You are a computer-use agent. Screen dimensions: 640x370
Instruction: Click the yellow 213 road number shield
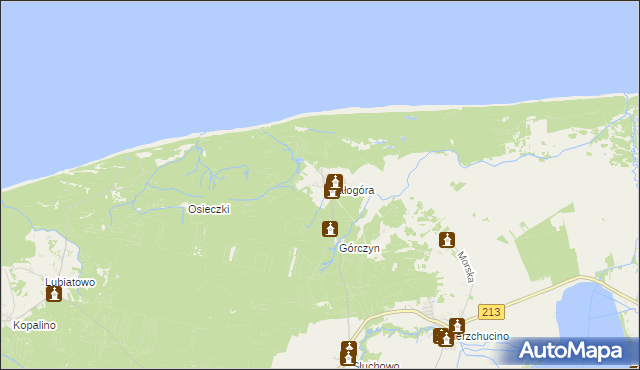click(491, 312)
